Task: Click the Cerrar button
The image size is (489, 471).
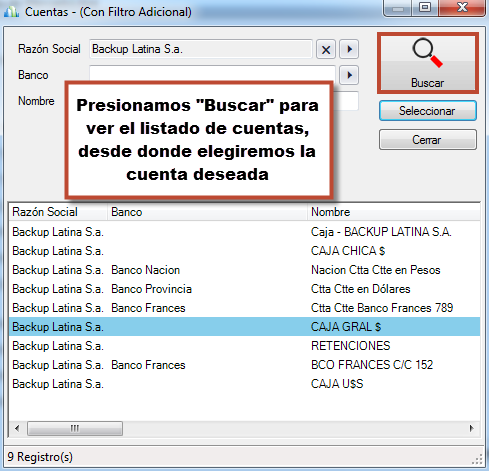Action: 428,140
